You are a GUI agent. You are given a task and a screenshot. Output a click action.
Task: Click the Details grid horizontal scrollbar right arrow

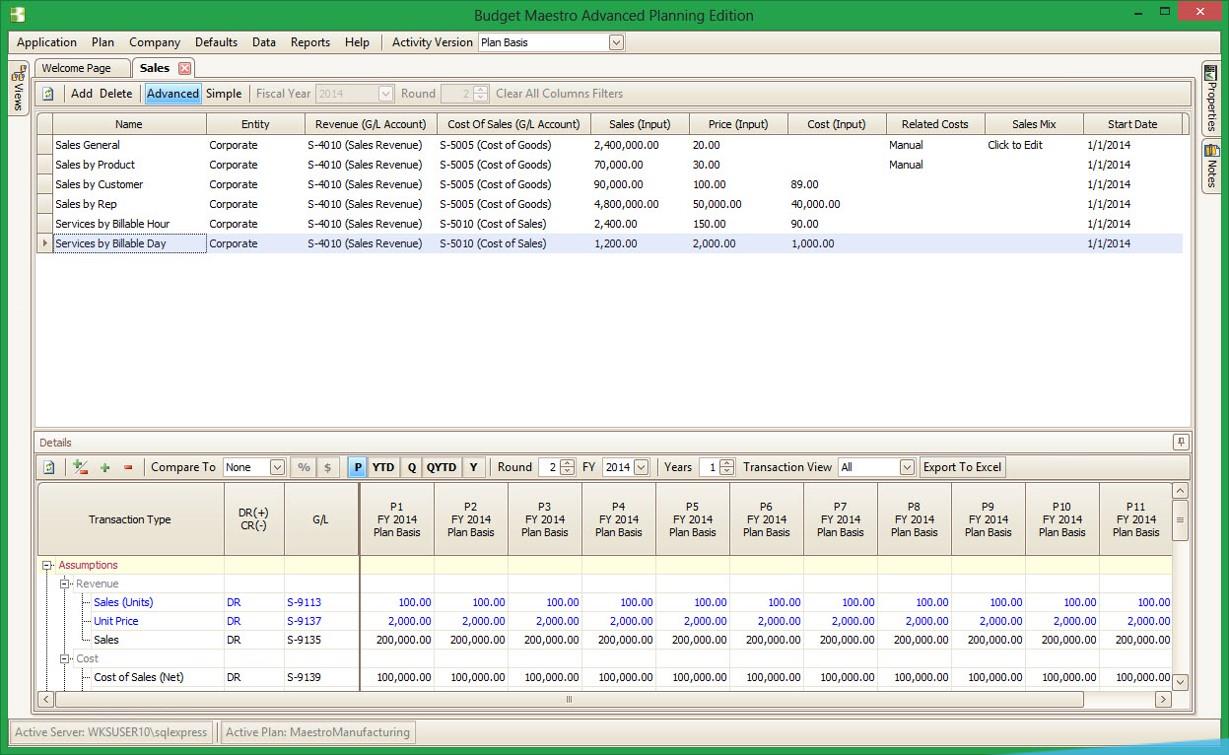pyautogui.click(x=1163, y=700)
